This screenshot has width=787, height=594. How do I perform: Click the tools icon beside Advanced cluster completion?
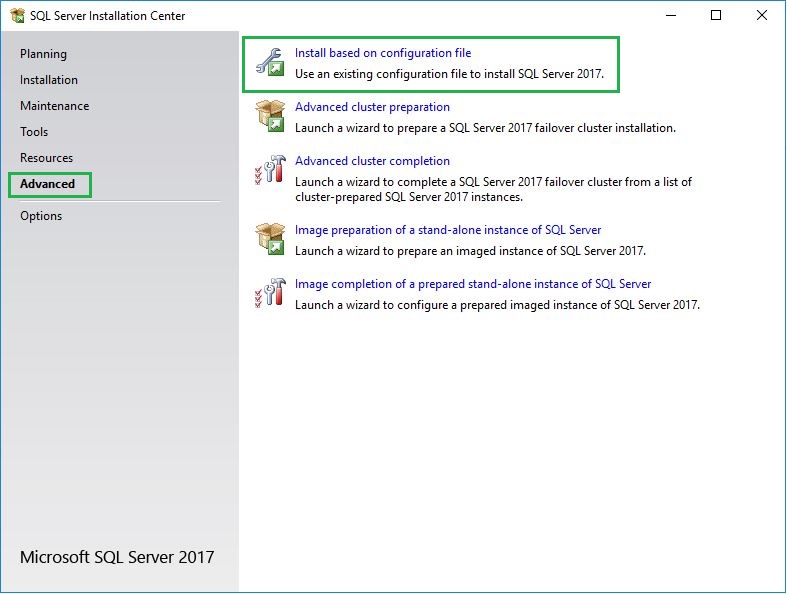[270, 170]
